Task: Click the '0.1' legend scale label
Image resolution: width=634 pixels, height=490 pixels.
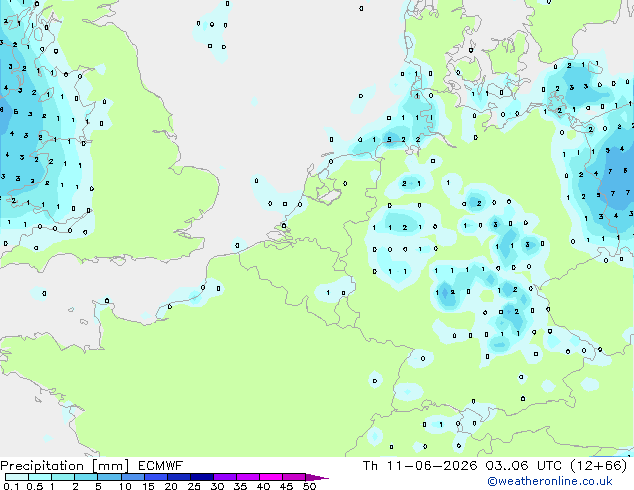Action: pos(11,486)
